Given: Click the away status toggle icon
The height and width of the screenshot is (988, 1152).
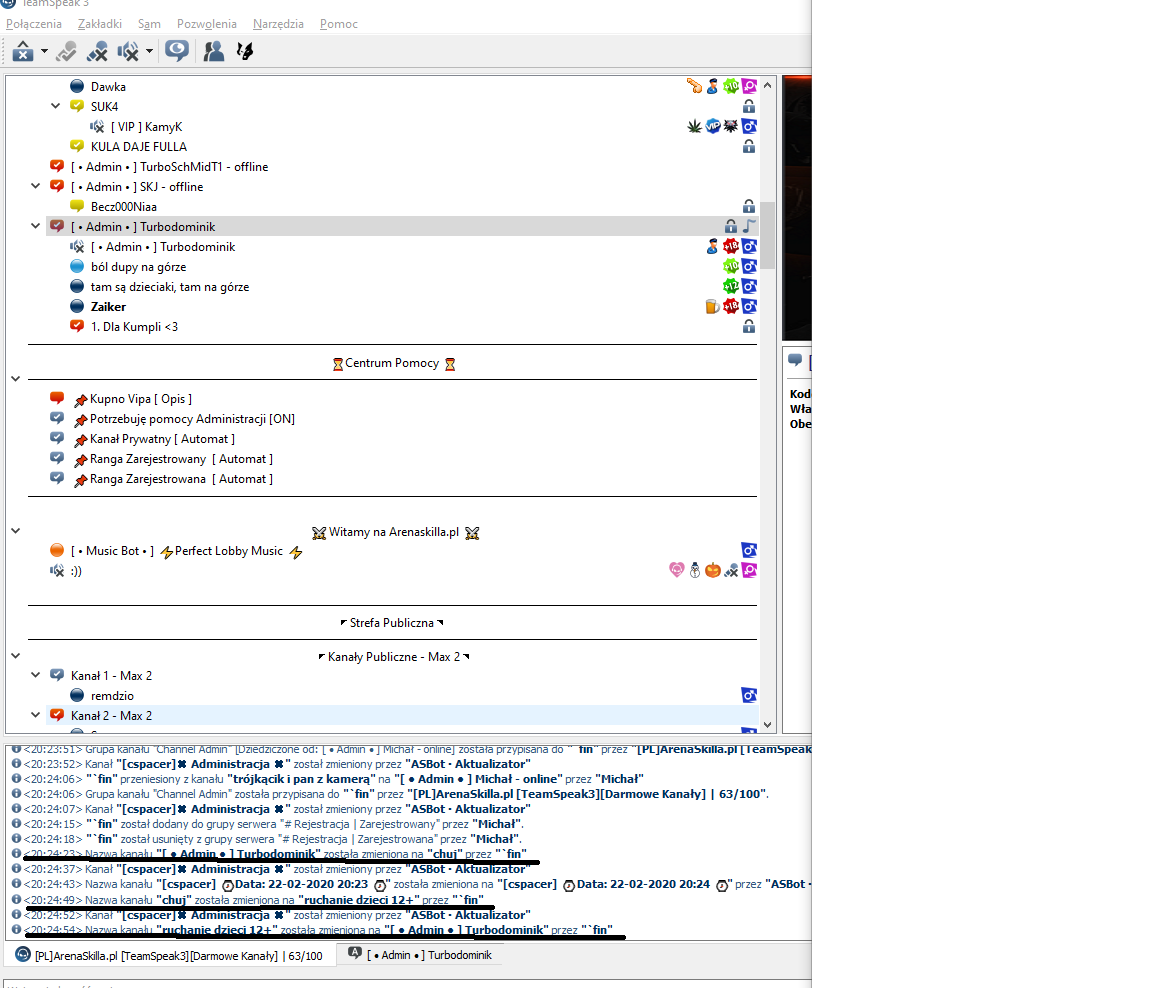Looking at the screenshot, I should coord(65,51).
